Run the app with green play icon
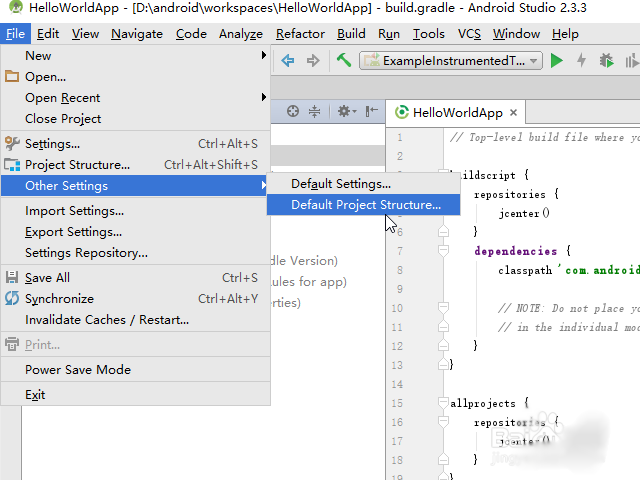The height and width of the screenshot is (480, 640). (556, 61)
